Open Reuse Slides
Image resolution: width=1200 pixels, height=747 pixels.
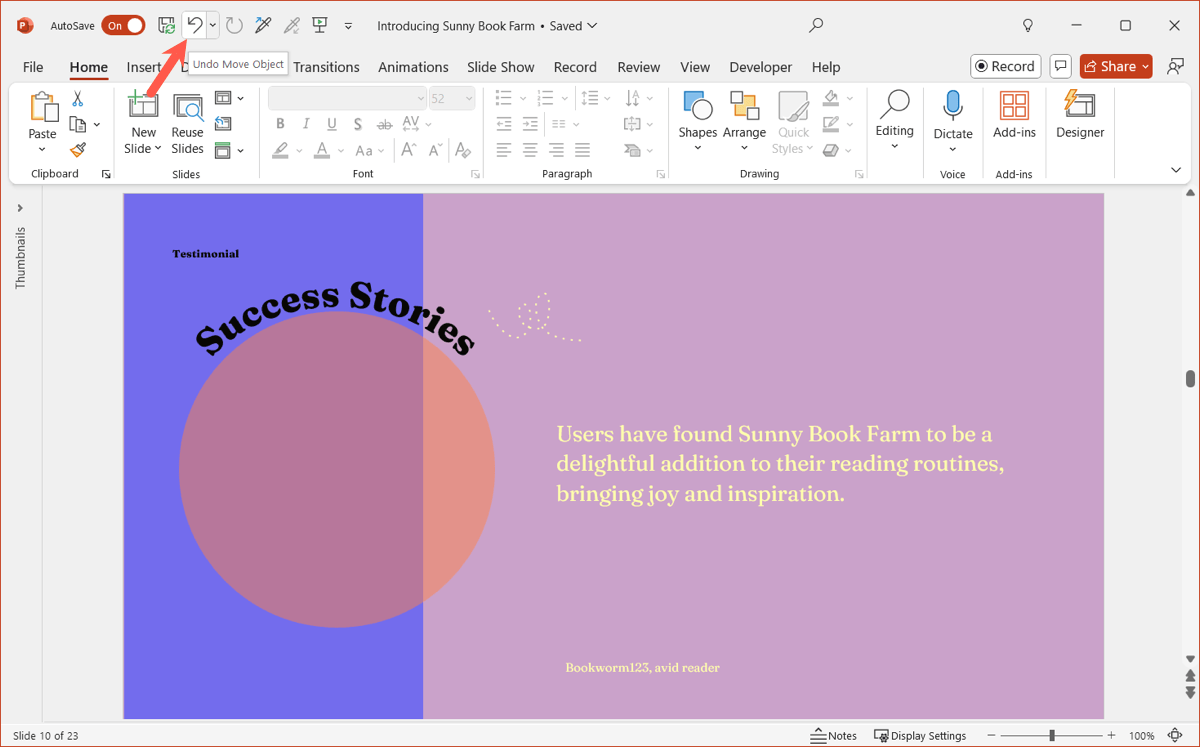[187, 107]
